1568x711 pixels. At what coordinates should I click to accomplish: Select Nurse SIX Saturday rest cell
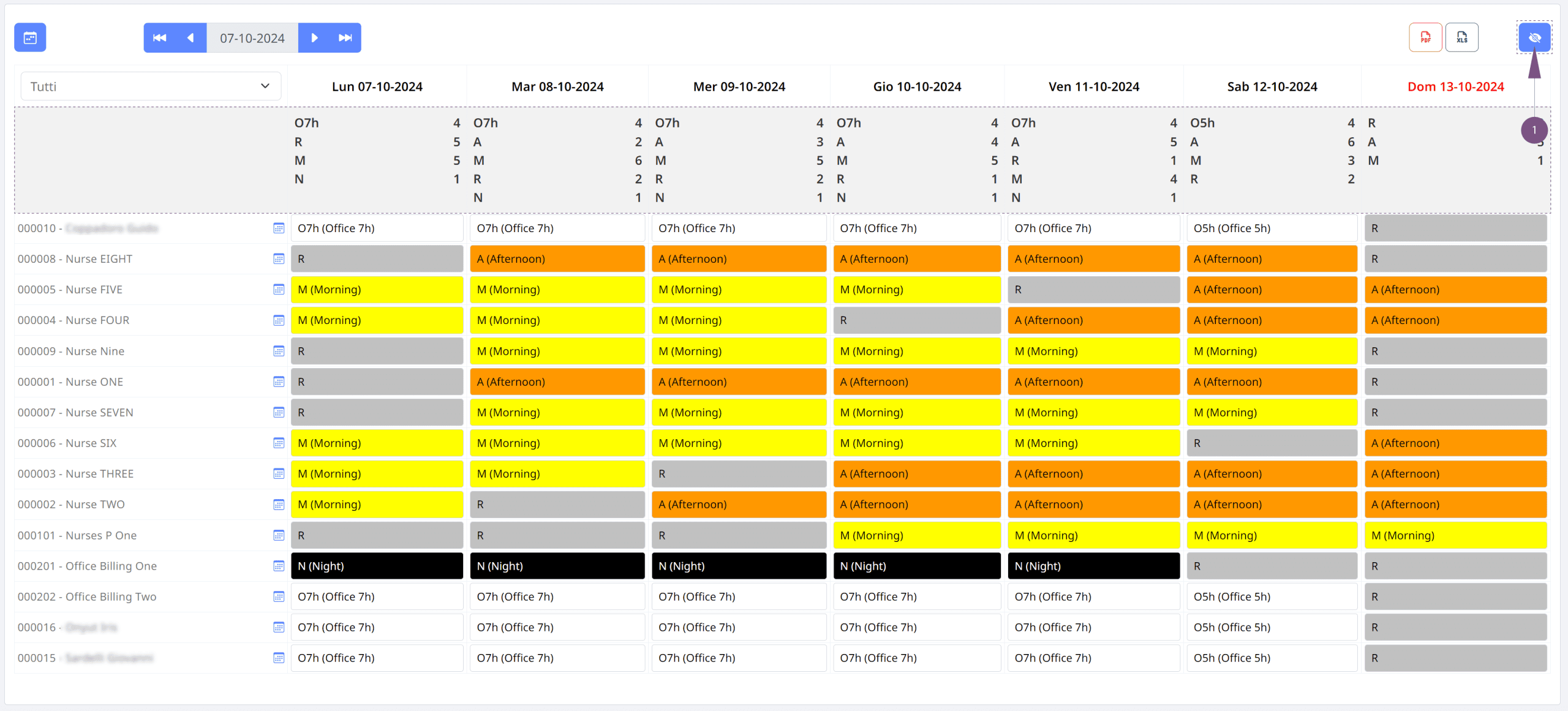click(x=1272, y=443)
